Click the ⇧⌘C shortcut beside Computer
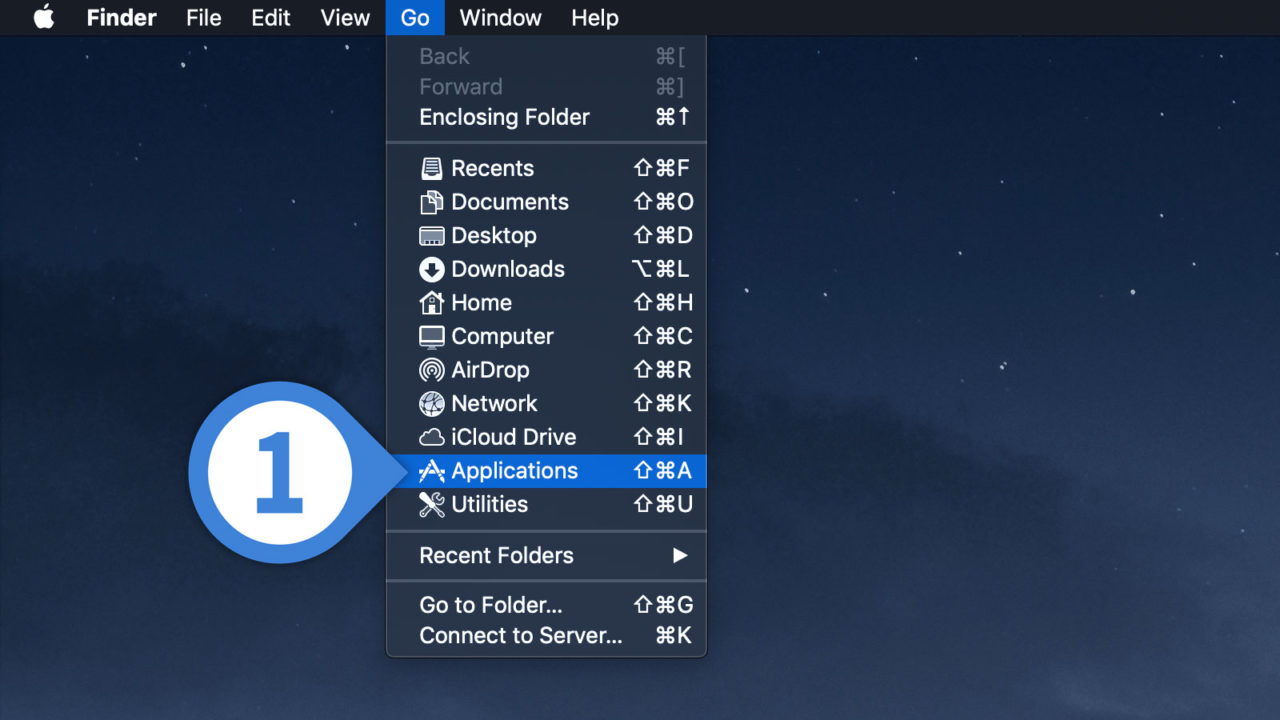Image resolution: width=1280 pixels, height=720 pixels. (x=663, y=337)
